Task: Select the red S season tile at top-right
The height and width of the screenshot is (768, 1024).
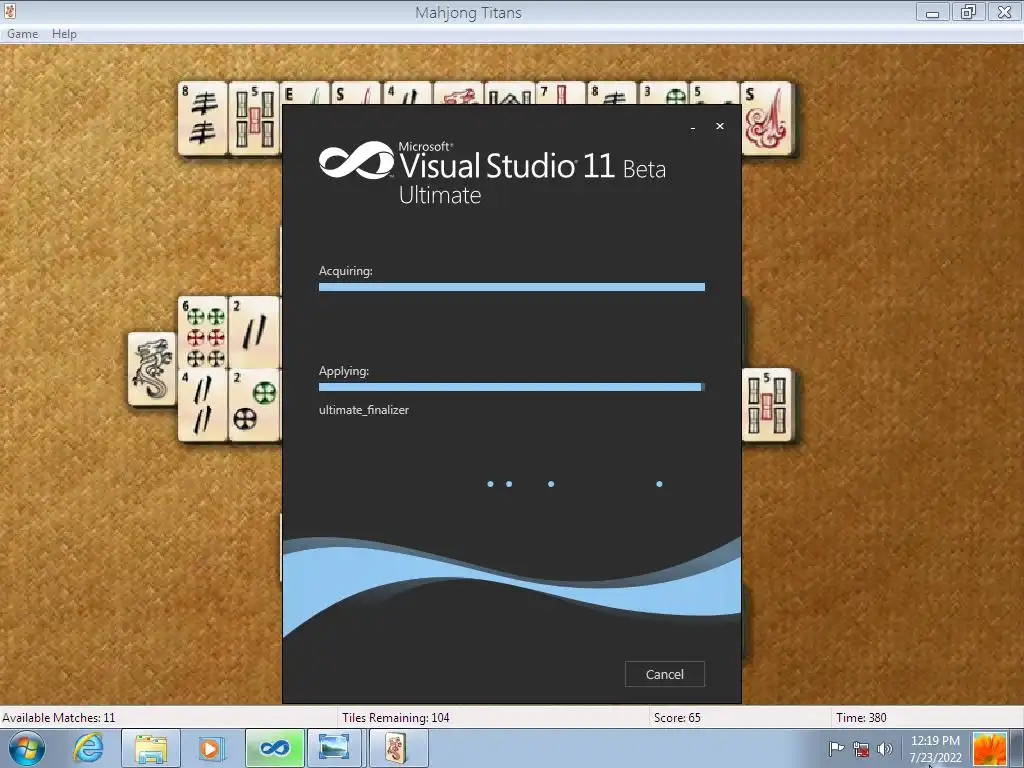Action: pos(767,118)
